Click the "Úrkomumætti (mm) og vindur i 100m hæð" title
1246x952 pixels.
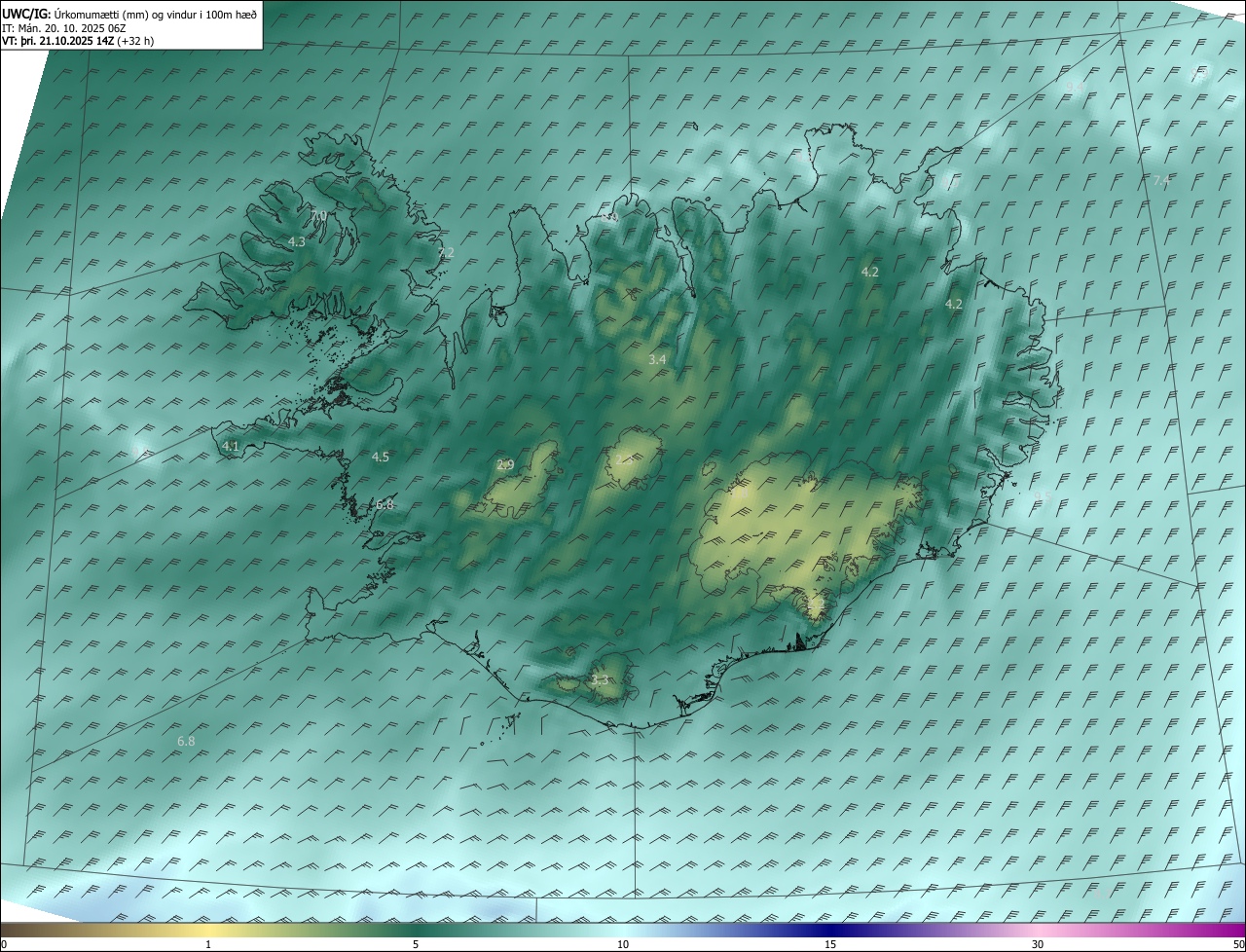pyautogui.click(x=155, y=15)
